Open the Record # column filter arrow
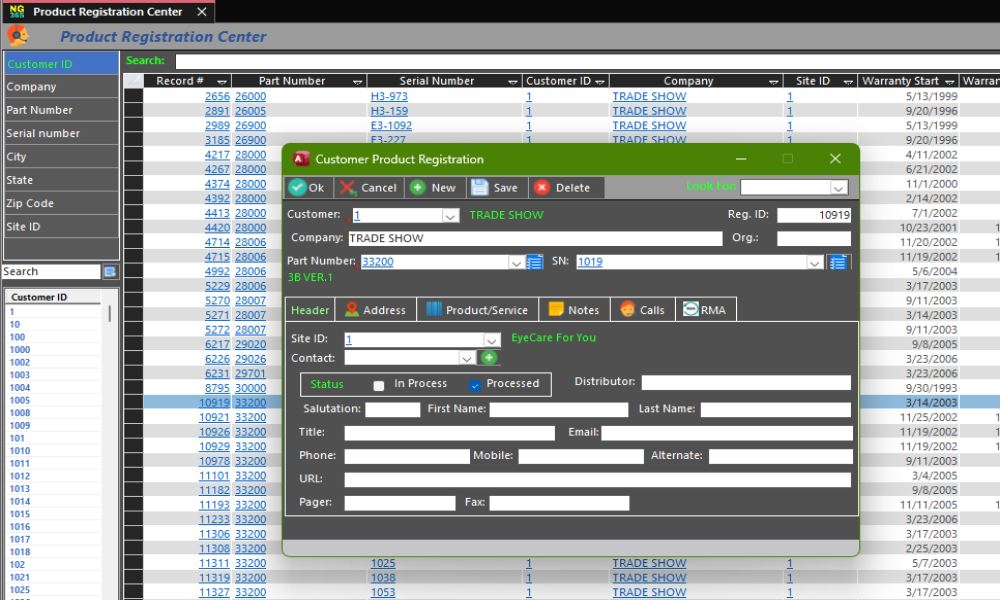This screenshot has height=600, width=1000. tap(222, 81)
